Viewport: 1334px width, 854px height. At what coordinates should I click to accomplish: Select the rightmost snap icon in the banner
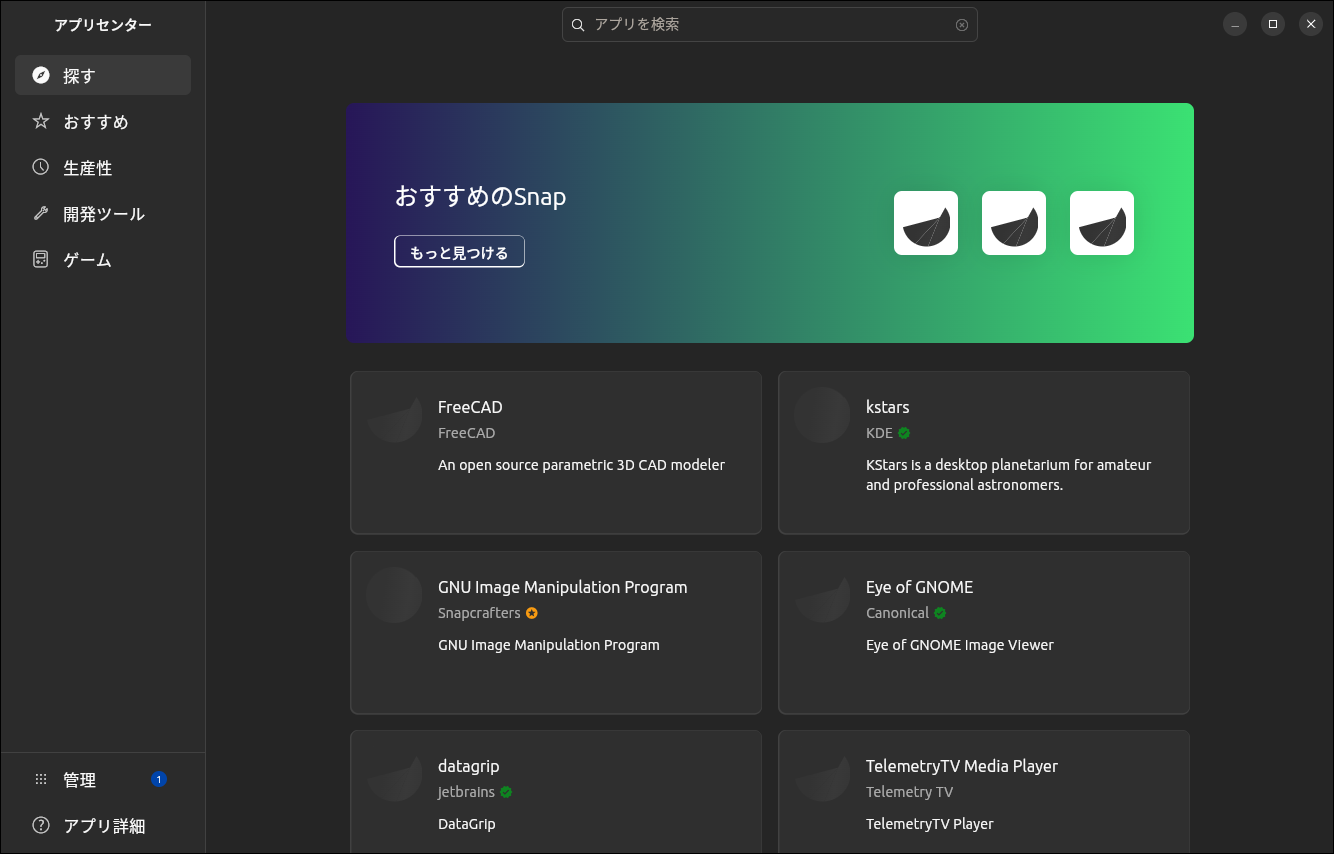[1102, 223]
